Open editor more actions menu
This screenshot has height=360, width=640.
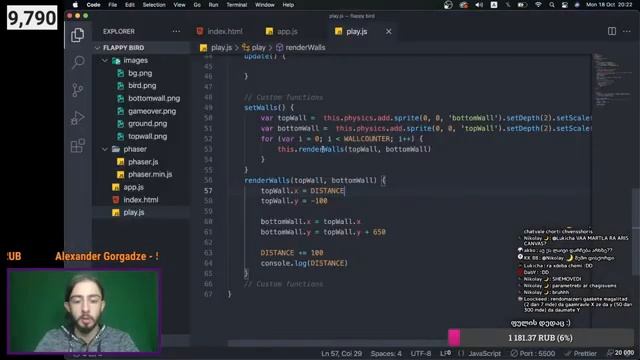pos(627,31)
